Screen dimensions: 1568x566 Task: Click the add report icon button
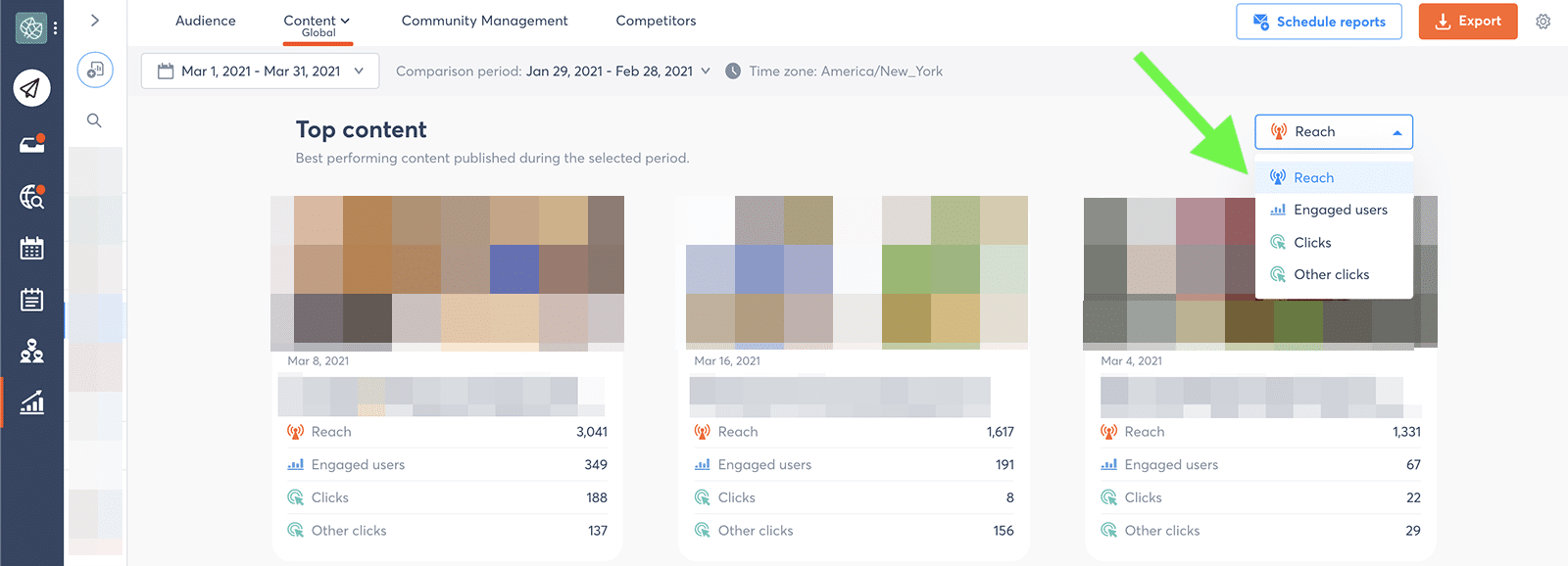(95, 70)
